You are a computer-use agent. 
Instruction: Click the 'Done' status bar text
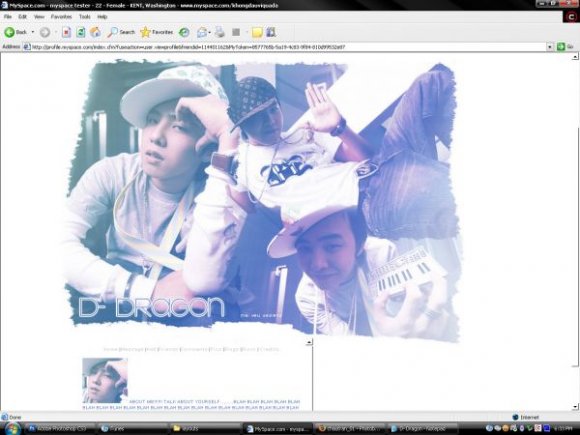(15, 417)
